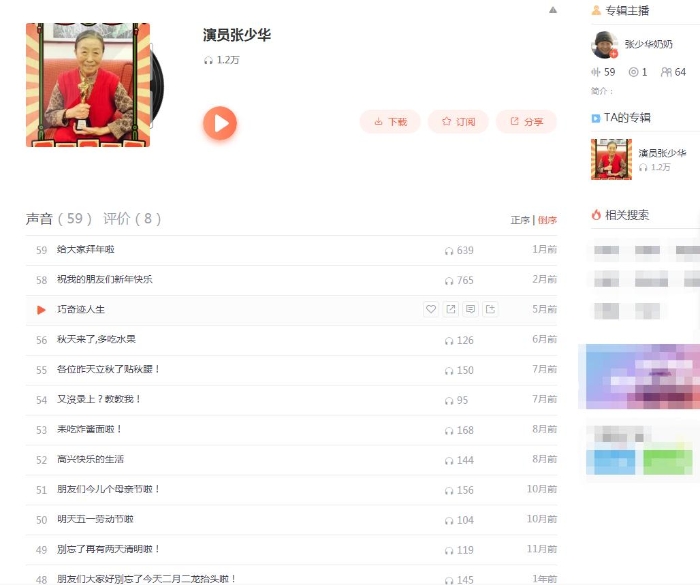Switch to the 评价 (8) tab
This screenshot has height=585, width=700.
click(x=132, y=219)
